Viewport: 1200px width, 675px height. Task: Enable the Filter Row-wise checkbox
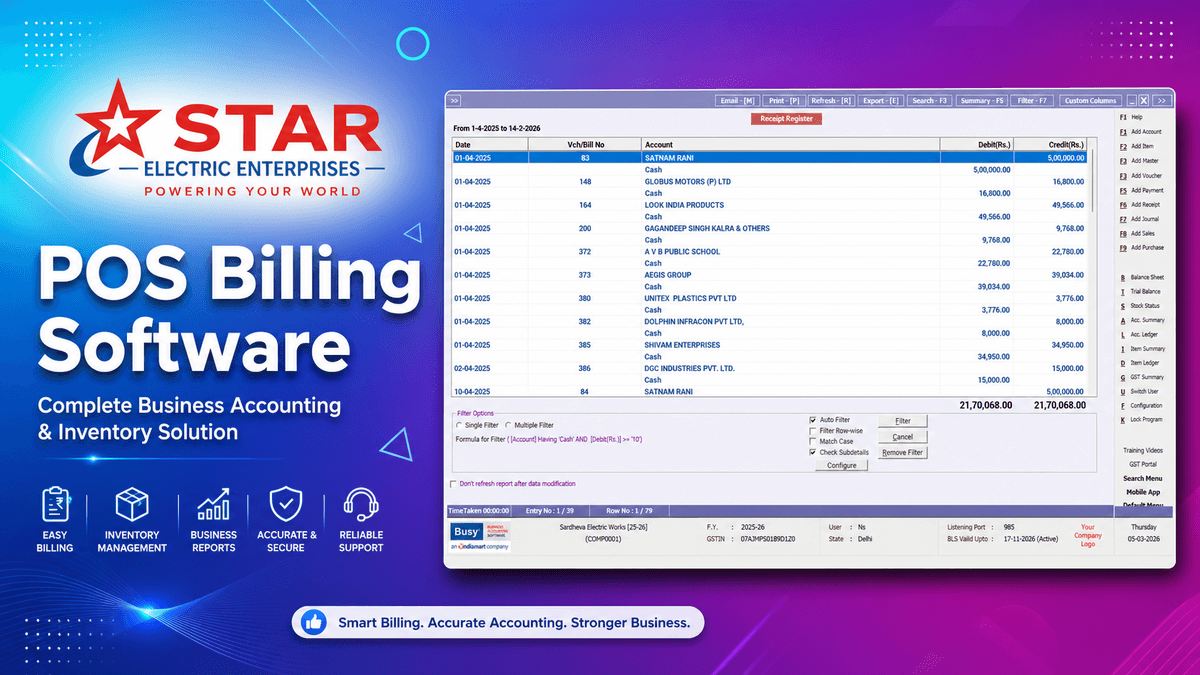[813, 430]
